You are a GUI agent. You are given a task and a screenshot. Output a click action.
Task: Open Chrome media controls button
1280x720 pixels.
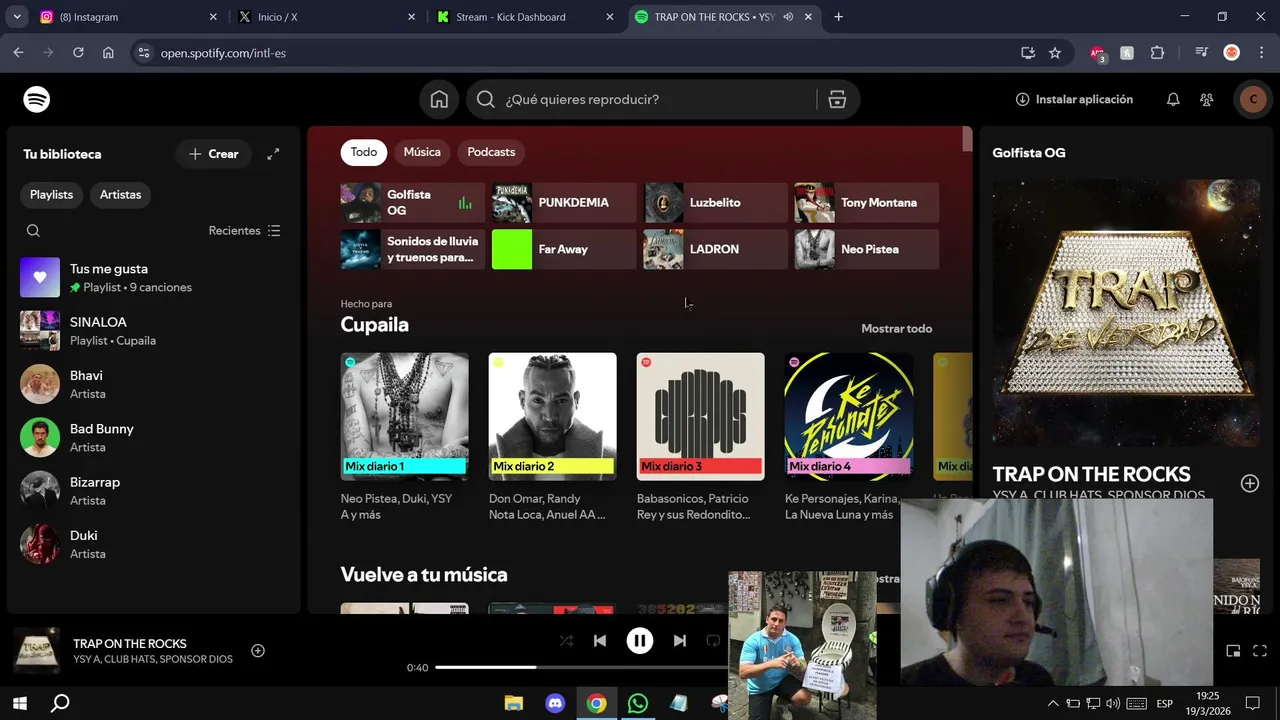click(1201, 53)
